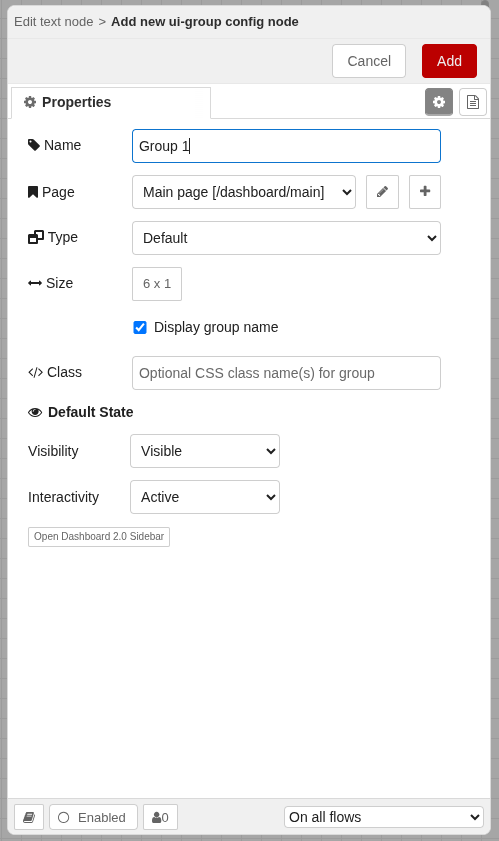The height and width of the screenshot is (841, 499).
Task: Go back to Edit text node breadcrumb
Action: pos(54,22)
